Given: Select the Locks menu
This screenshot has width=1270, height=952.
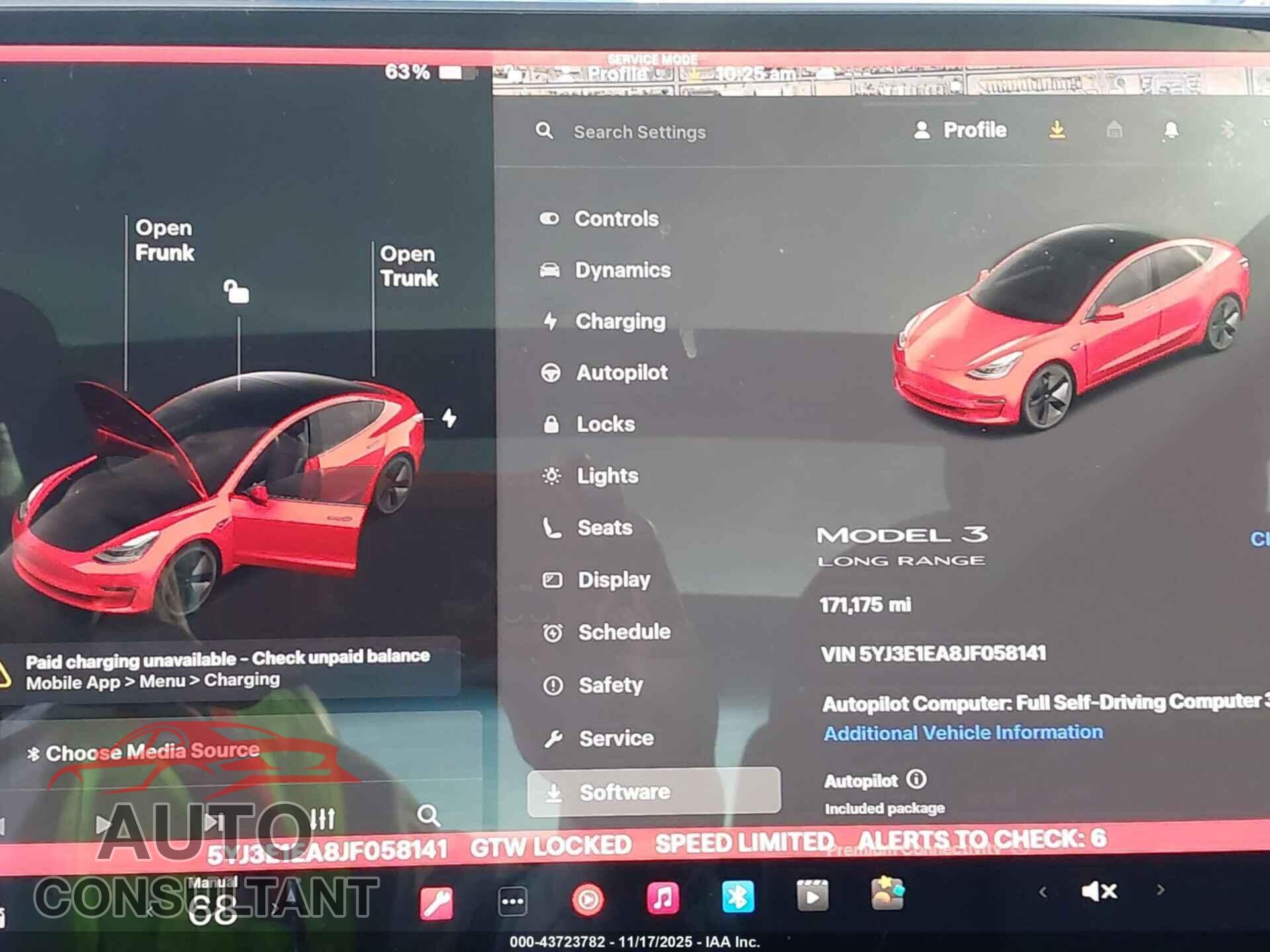Looking at the screenshot, I should point(588,424).
